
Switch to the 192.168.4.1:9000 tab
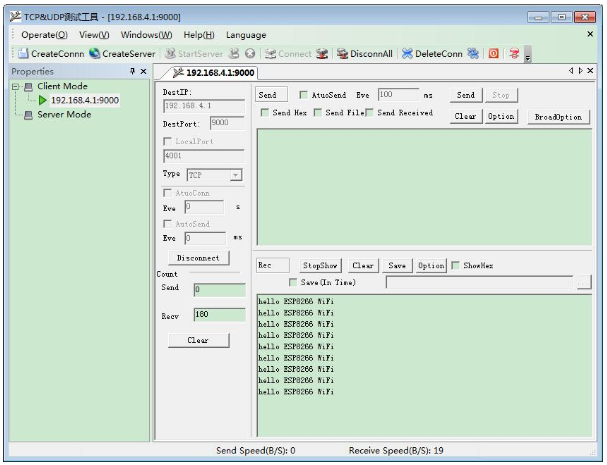coord(213,72)
